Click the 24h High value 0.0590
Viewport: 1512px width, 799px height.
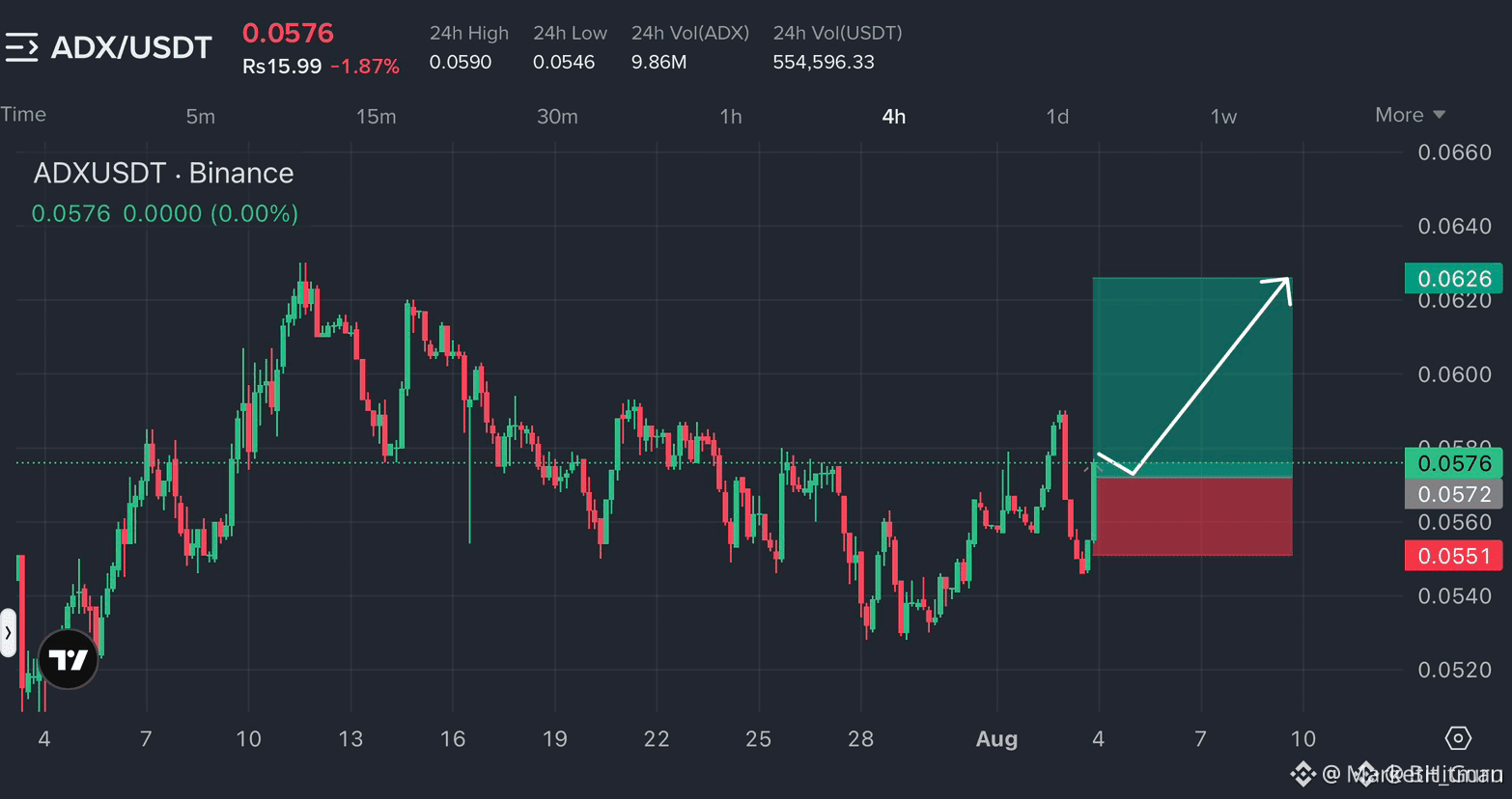pos(461,62)
